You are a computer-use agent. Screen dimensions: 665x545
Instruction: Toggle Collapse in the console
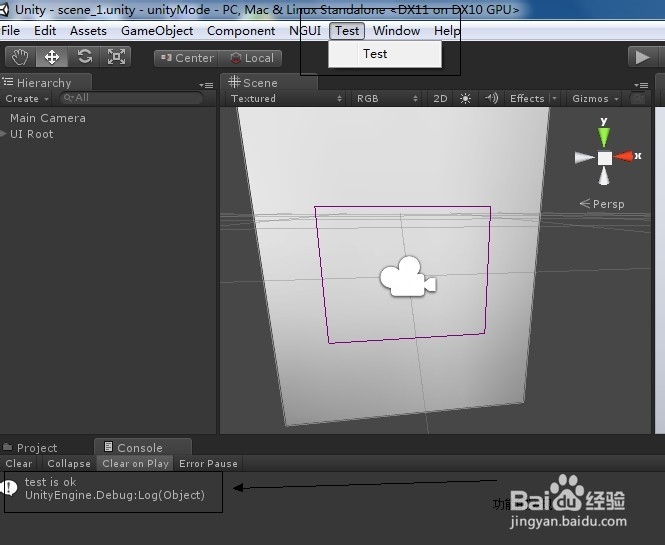pyautogui.click(x=69, y=464)
